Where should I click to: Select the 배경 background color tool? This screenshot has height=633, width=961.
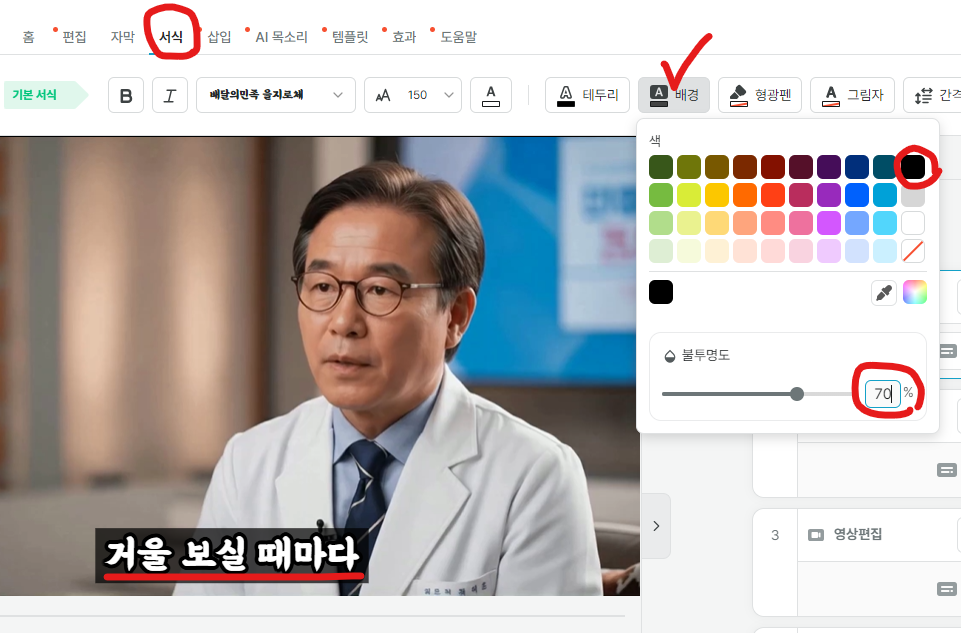click(x=673, y=95)
